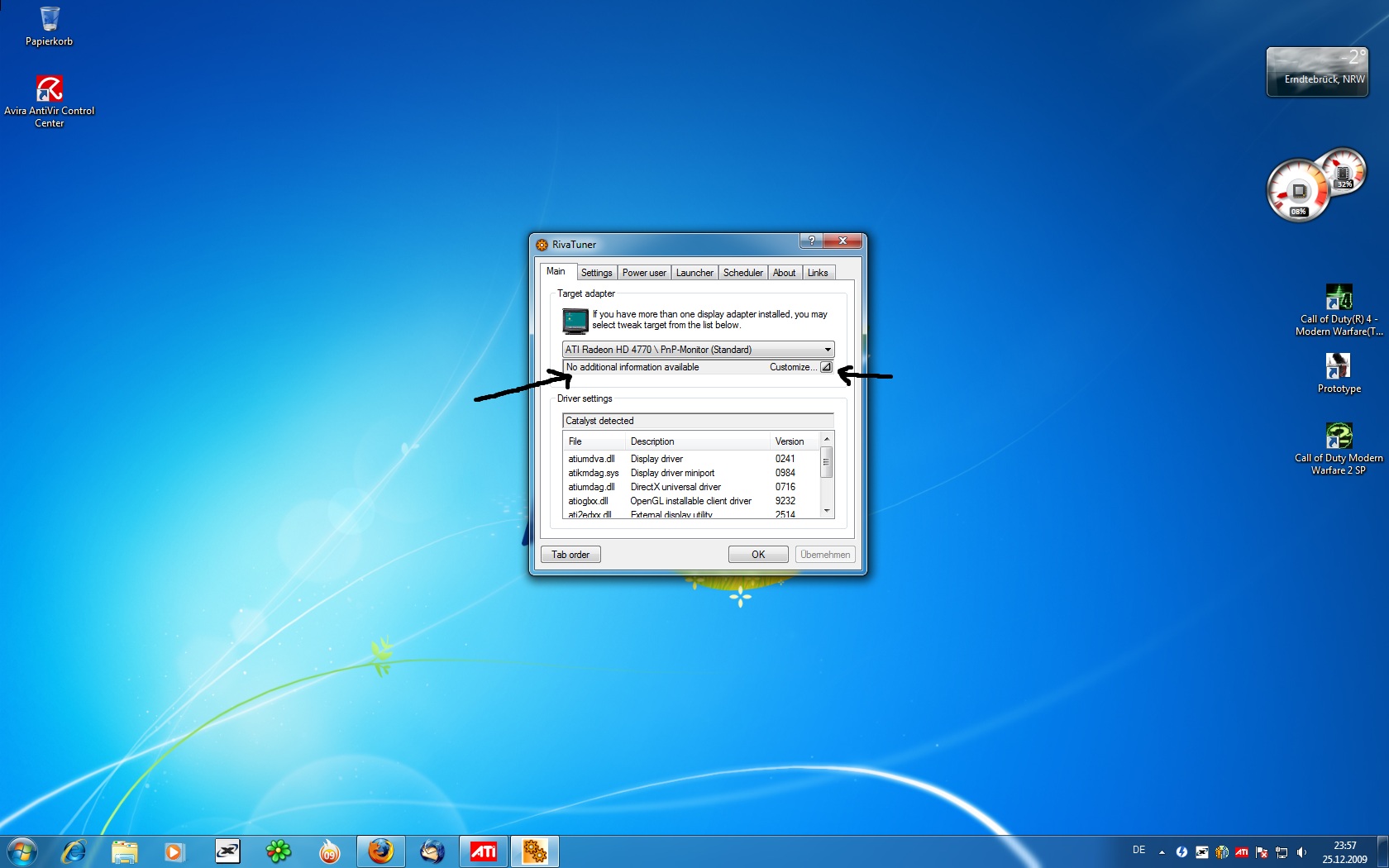
Task: Open the Papierkorb recycle bin icon
Action: [x=49, y=26]
